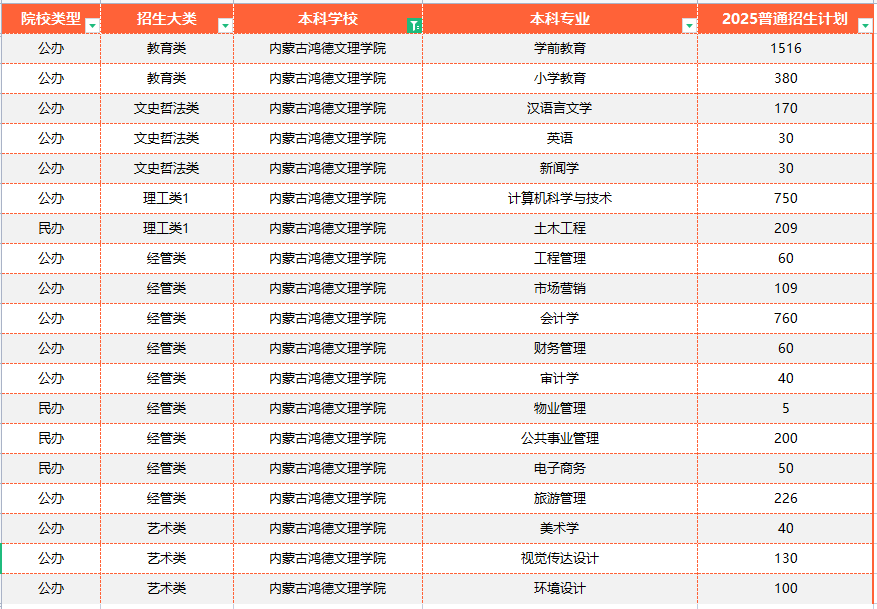Click the 公共事业管理 major cell
Image resolution: width=877 pixels, height=609 pixels.
pyautogui.click(x=560, y=438)
